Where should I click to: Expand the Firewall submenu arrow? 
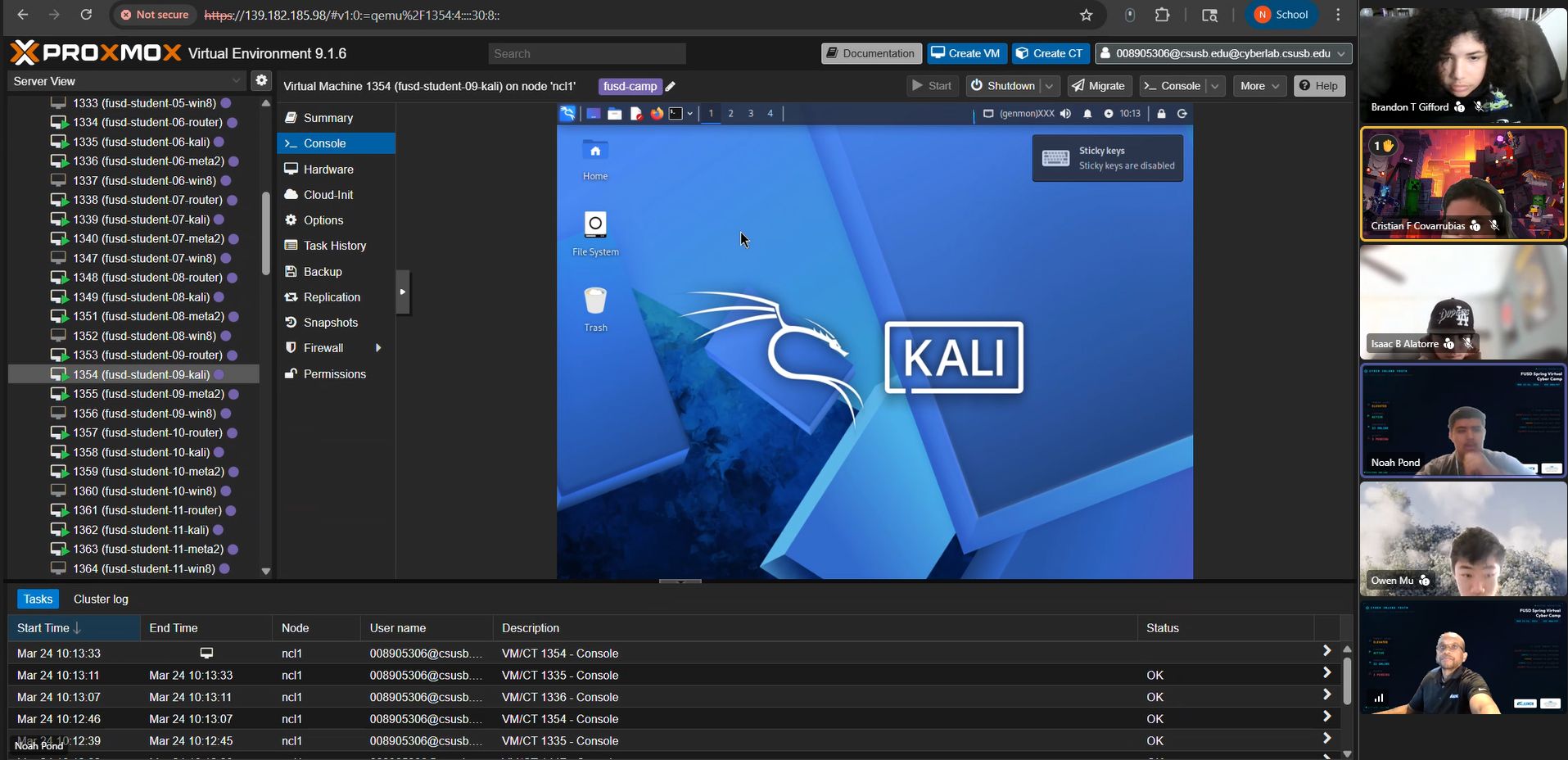pyautogui.click(x=378, y=348)
